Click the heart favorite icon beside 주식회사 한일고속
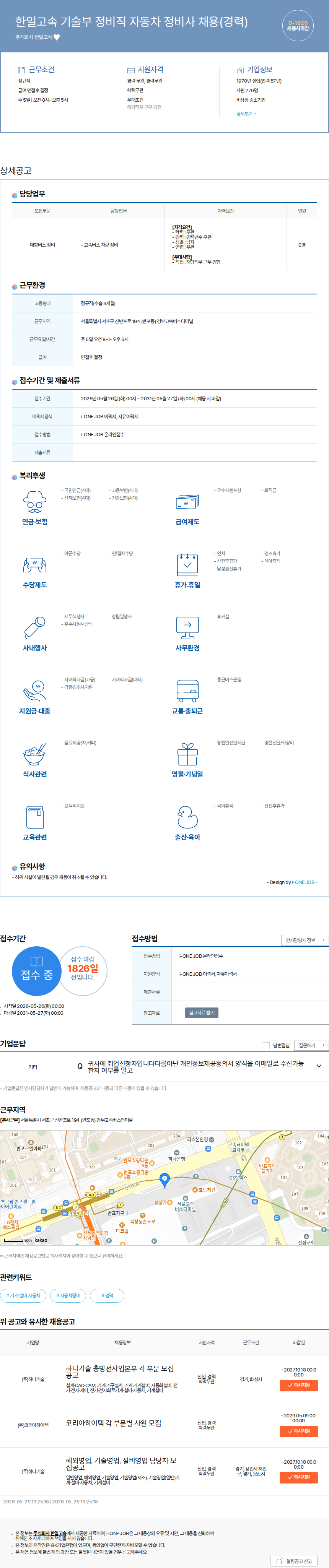Viewport: 329px width, 1568px height. 57,37
